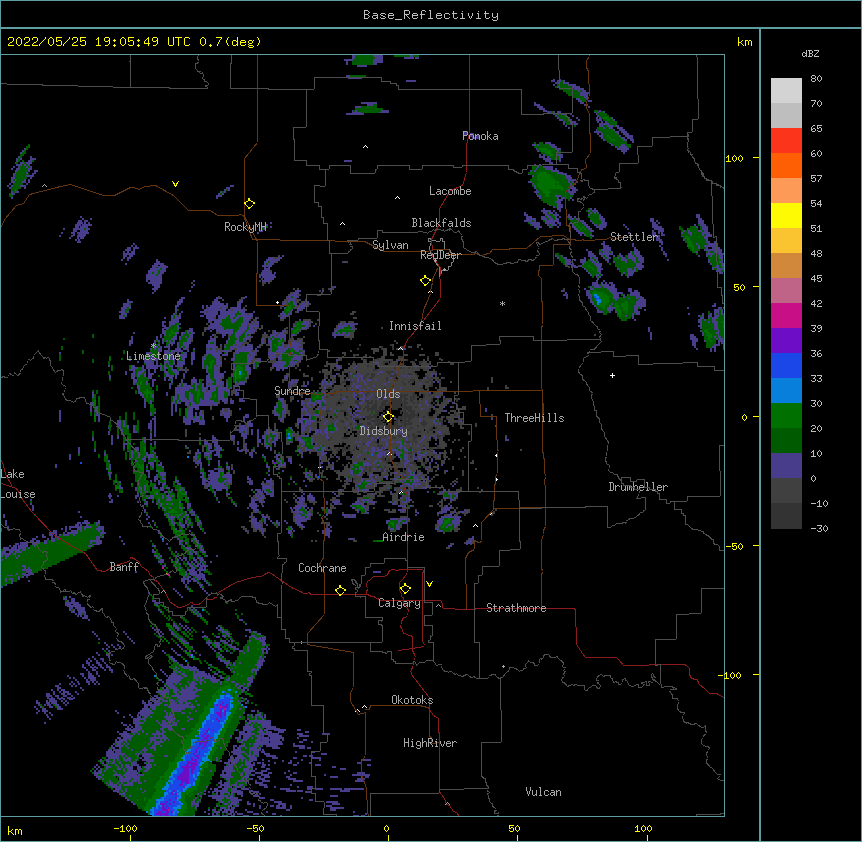Click the RockyMH town label

tap(245, 227)
